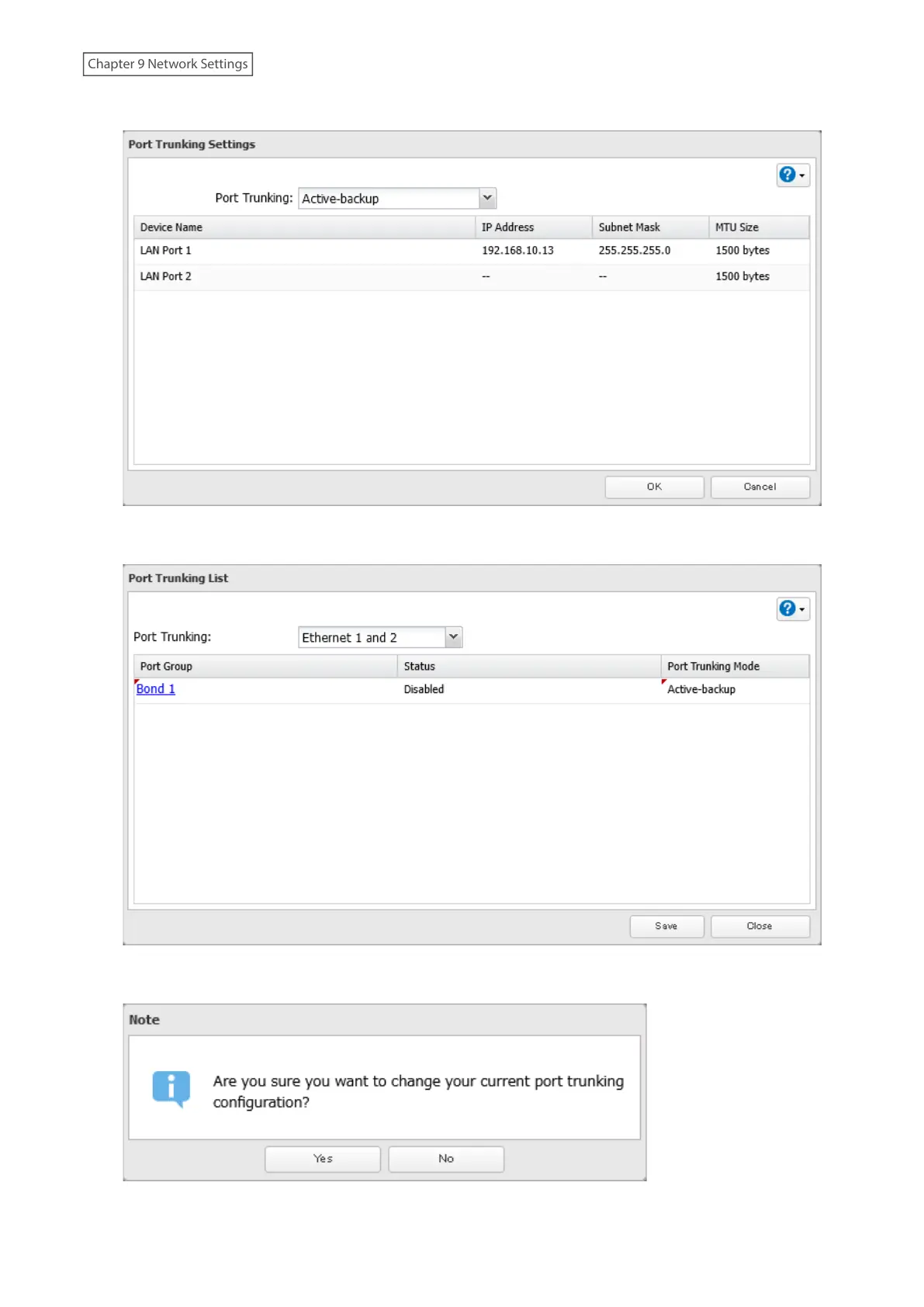Expand the Ethernet 1 and 2 dropdown
This screenshot has height=1307, width=924.
click(x=454, y=637)
